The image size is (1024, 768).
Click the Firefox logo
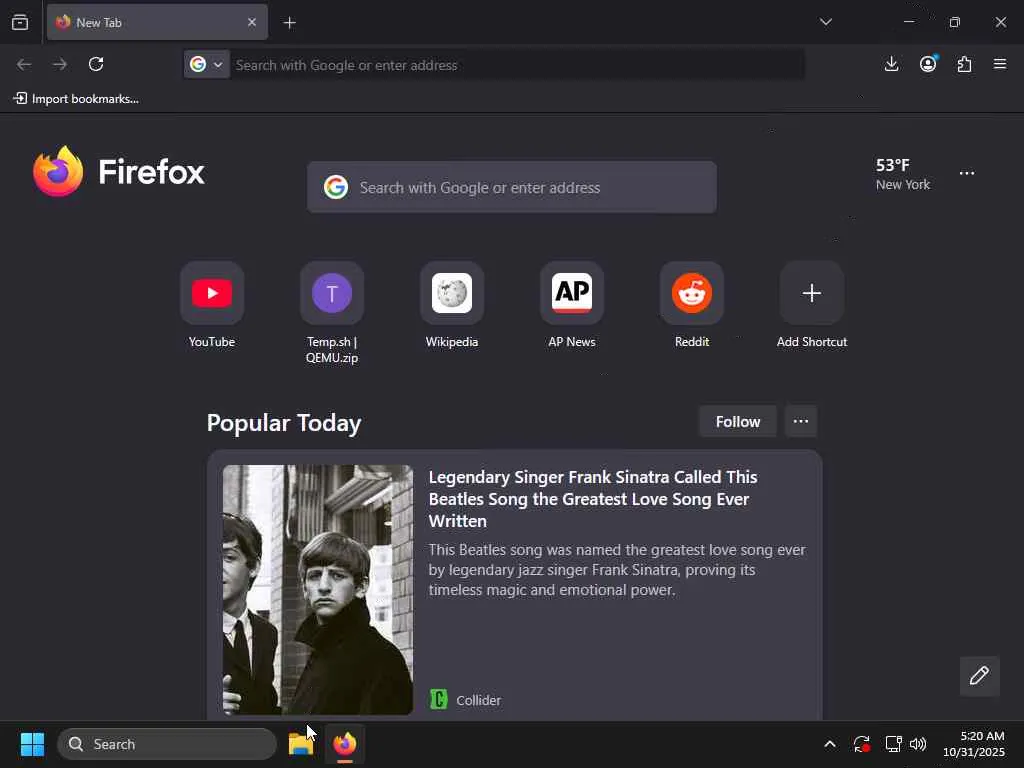(x=118, y=172)
